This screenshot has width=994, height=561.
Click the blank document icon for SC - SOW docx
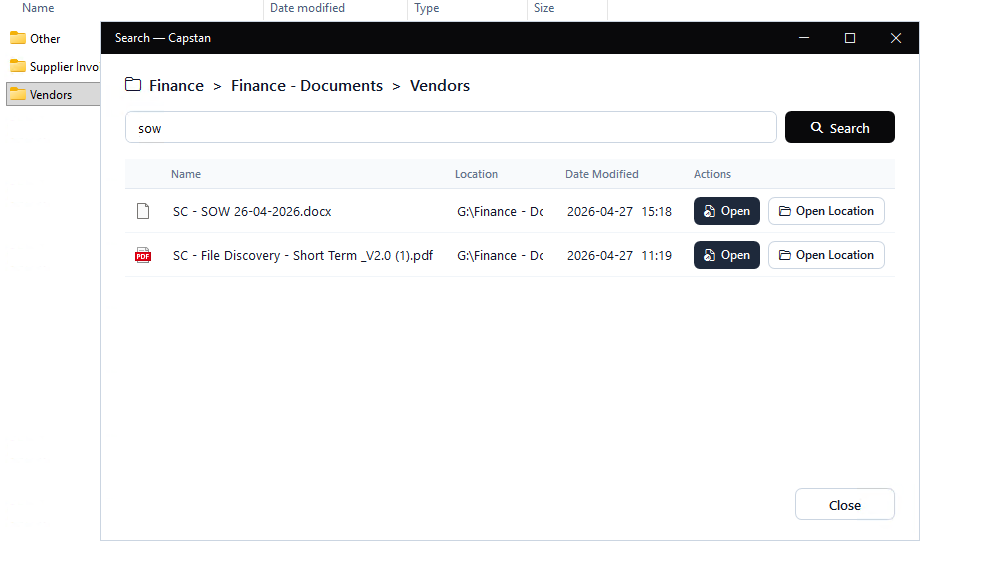tap(143, 211)
